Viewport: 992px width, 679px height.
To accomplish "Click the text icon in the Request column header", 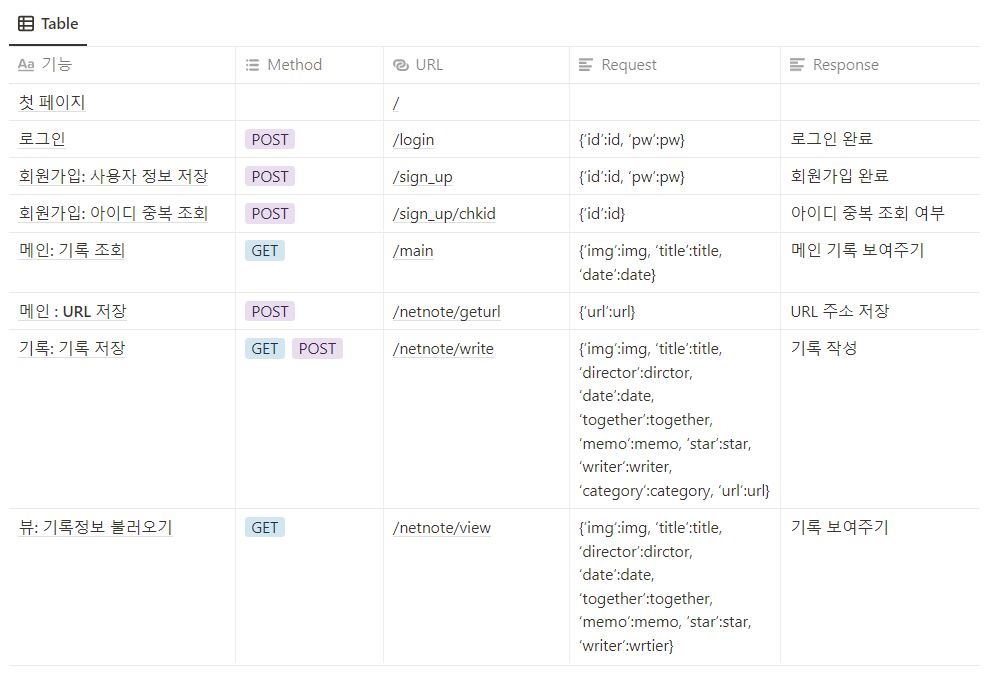I will (588, 64).
